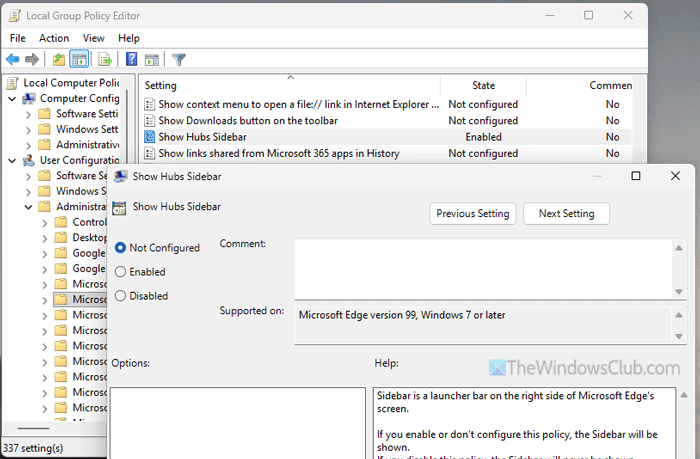
Task: Expand Administrative Templates under Computer Configuration
Action: coord(28,145)
